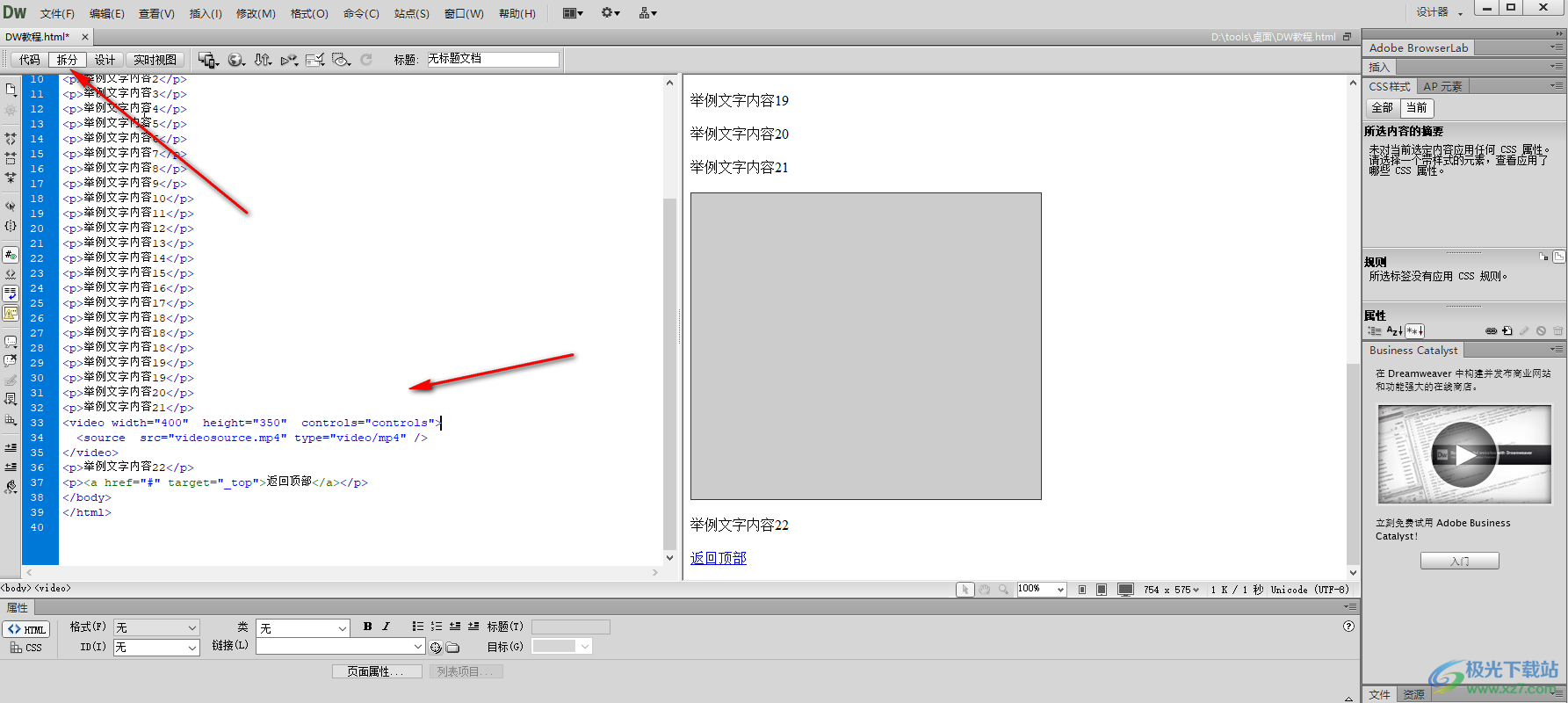Open the multiscreen preview icon

point(208,60)
